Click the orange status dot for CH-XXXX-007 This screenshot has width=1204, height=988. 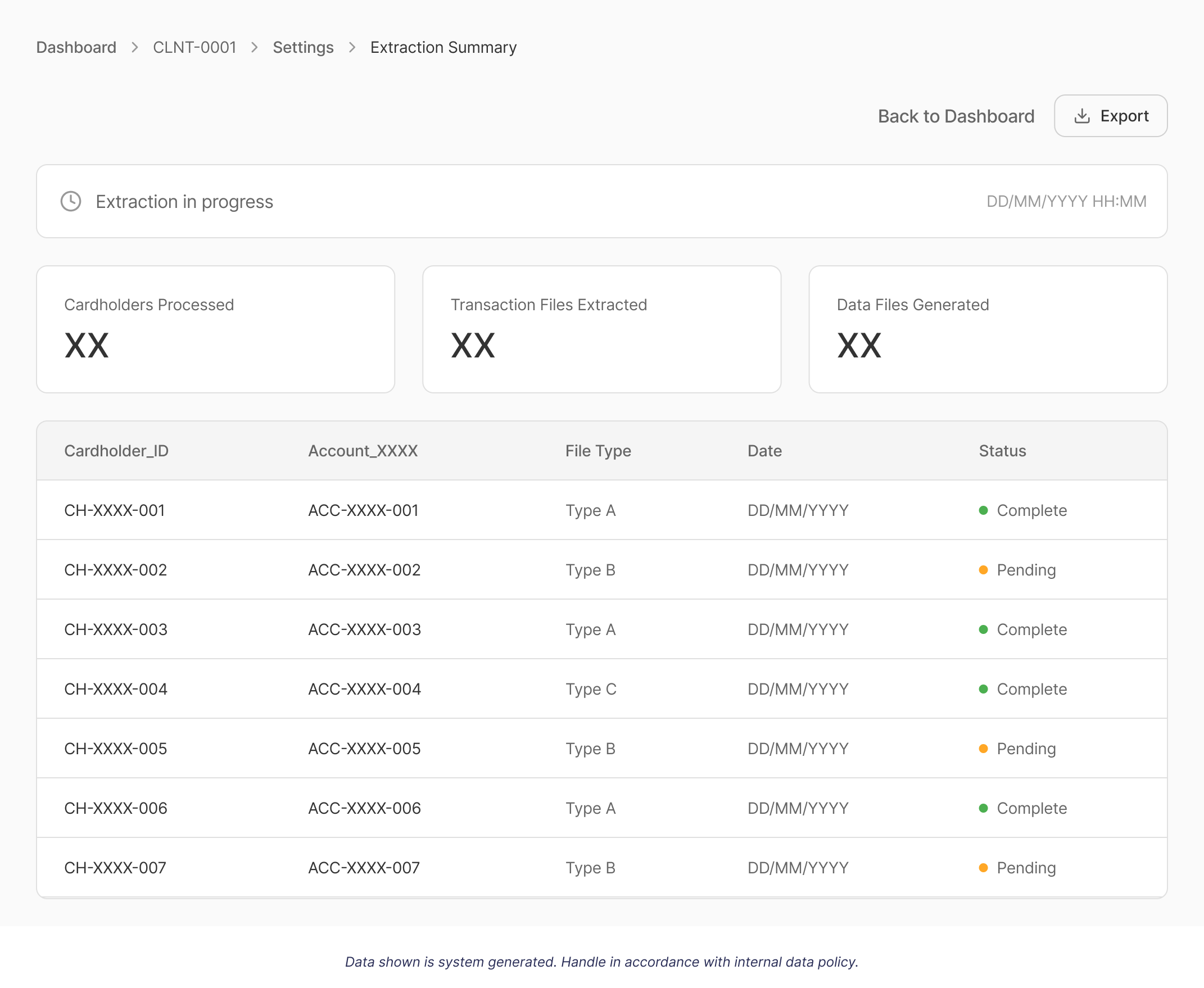(x=983, y=868)
